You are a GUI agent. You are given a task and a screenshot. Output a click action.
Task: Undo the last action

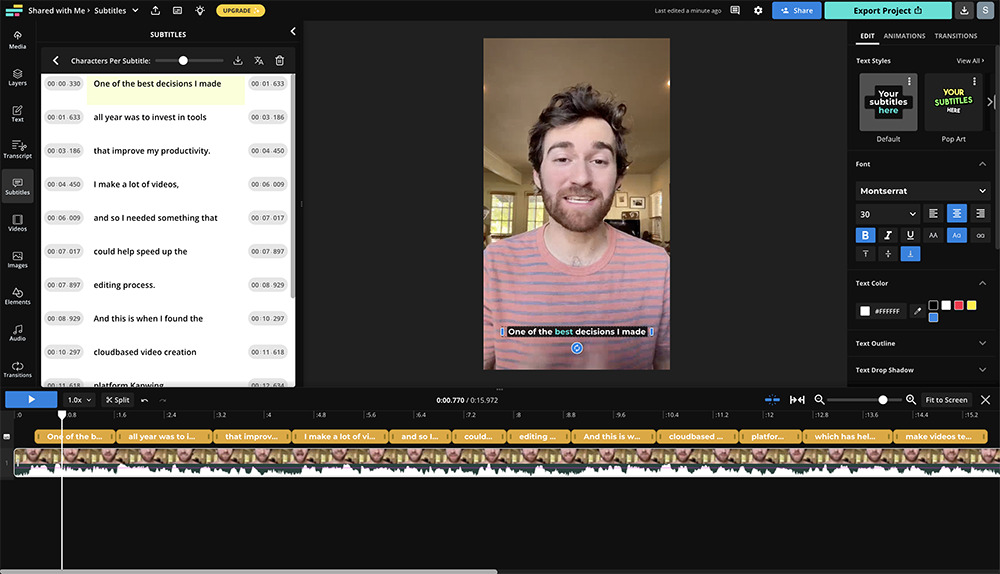pos(145,400)
